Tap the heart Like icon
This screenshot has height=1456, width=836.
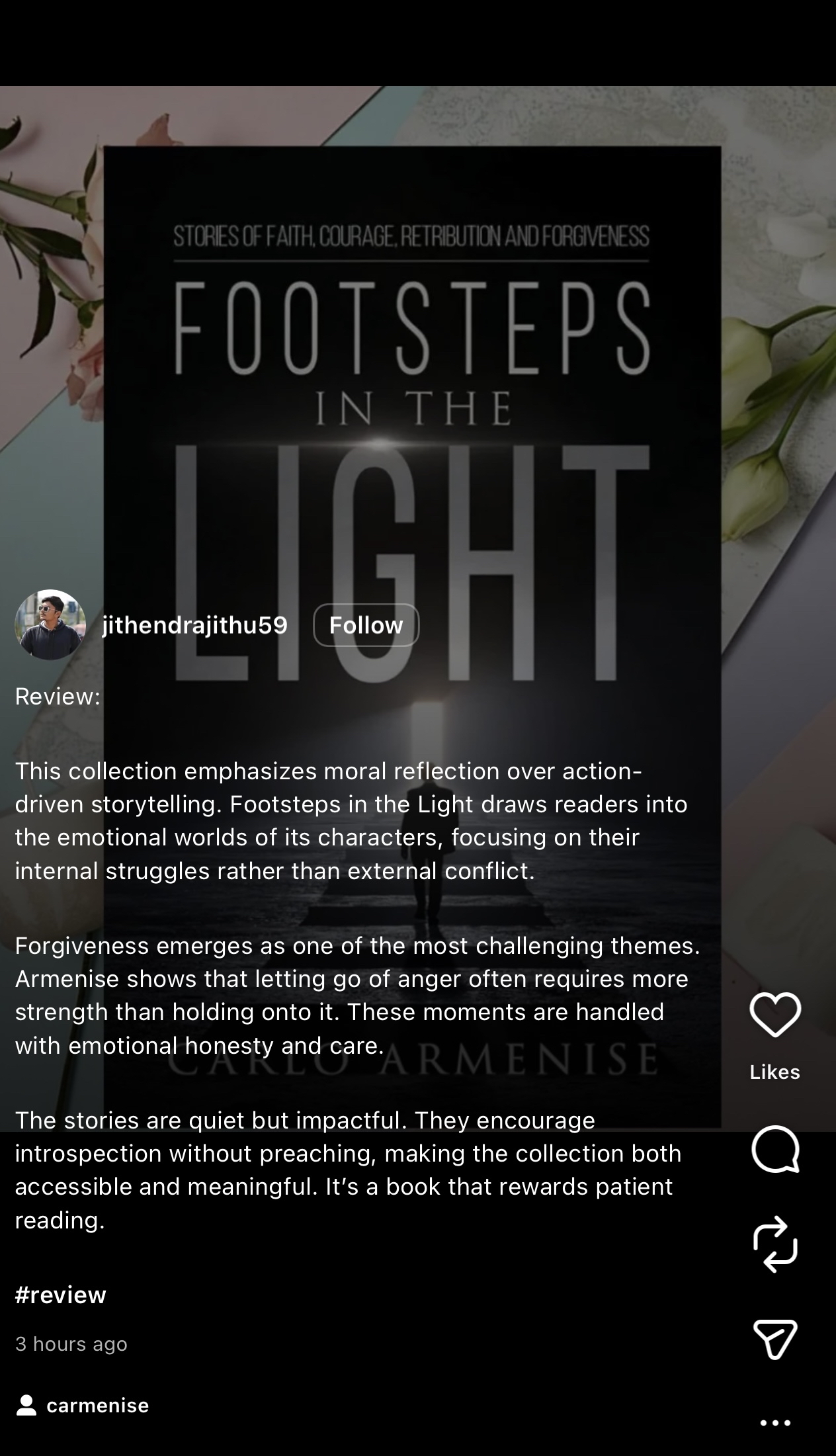pos(775,1014)
